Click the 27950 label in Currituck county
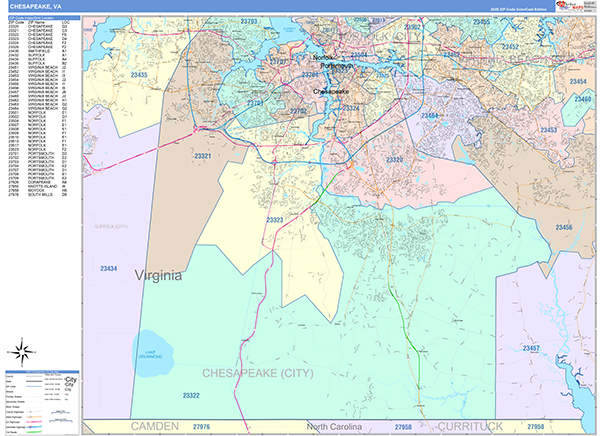Image resolution: width=600 pixels, height=436 pixels. coord(536,426)
